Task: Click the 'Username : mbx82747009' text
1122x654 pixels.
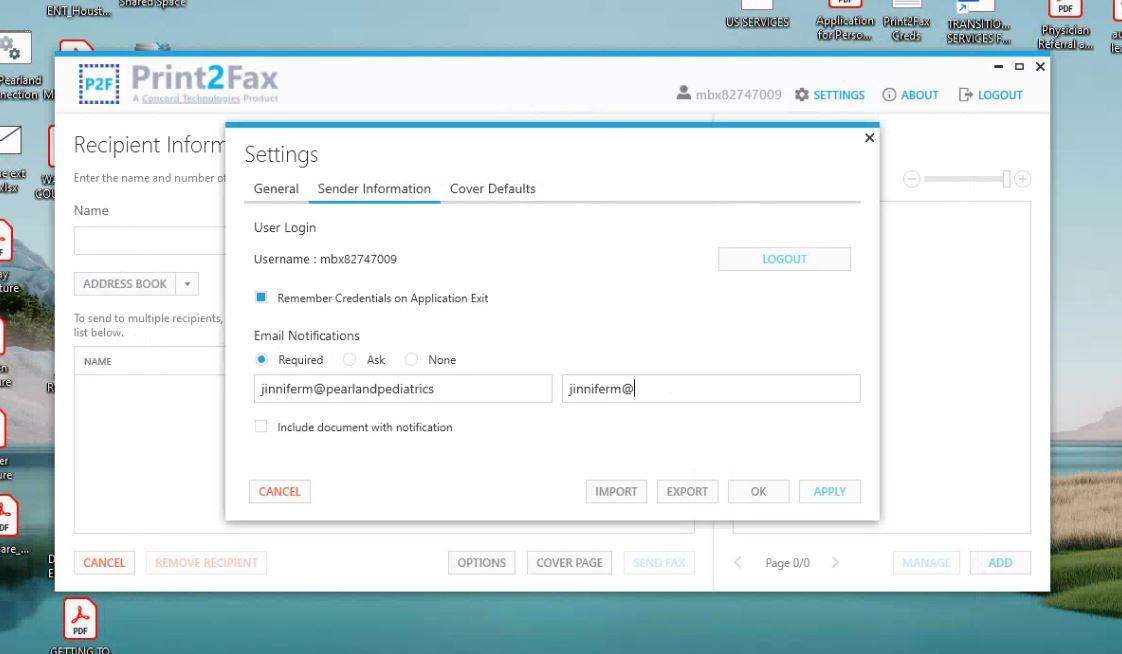Action: tap(326, 259)
